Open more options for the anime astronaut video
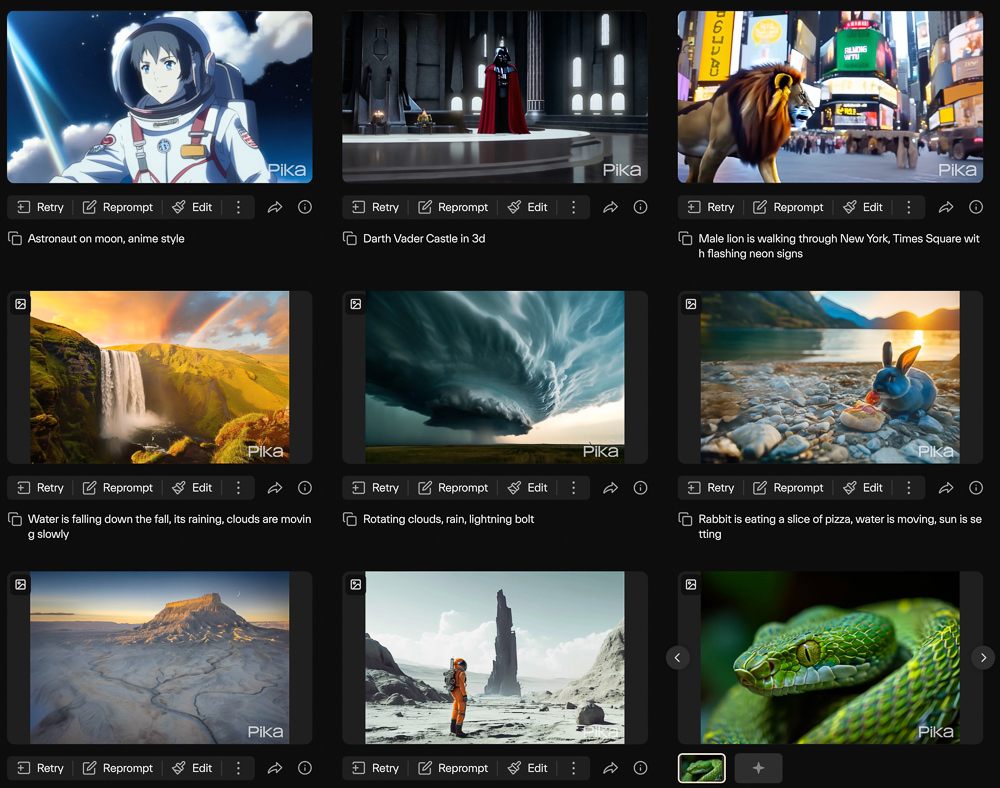This screenshot has width=1000, height=788. coord(238,207)
